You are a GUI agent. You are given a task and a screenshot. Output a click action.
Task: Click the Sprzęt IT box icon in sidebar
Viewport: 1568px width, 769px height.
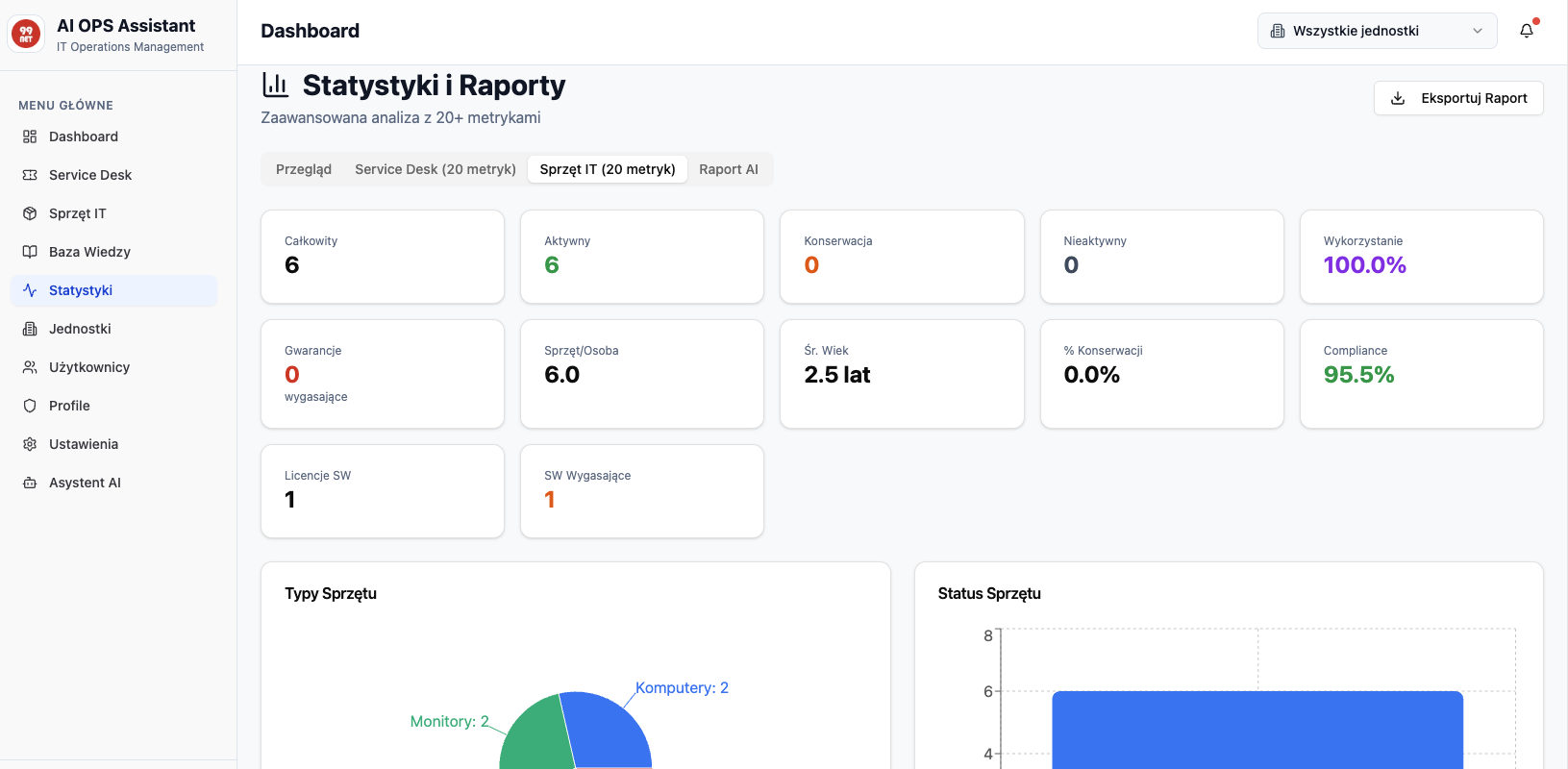(x=30, y=213)
